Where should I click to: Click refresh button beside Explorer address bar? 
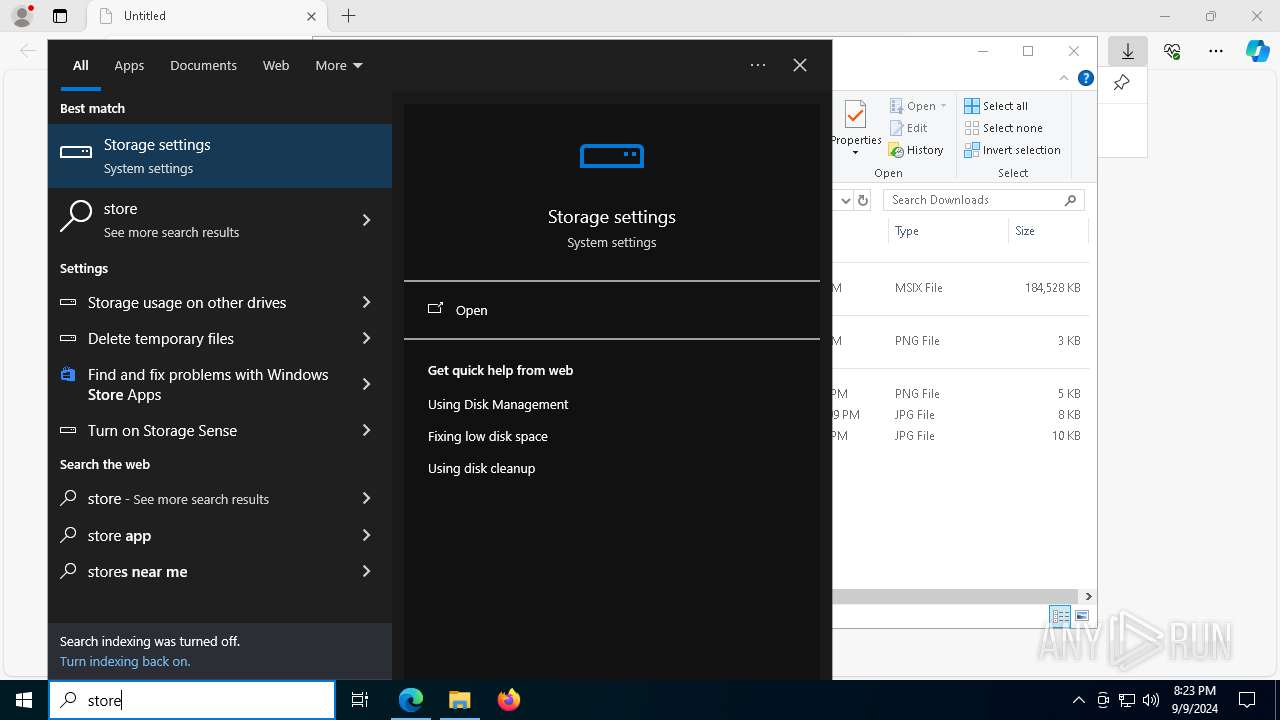coord(863,200)
